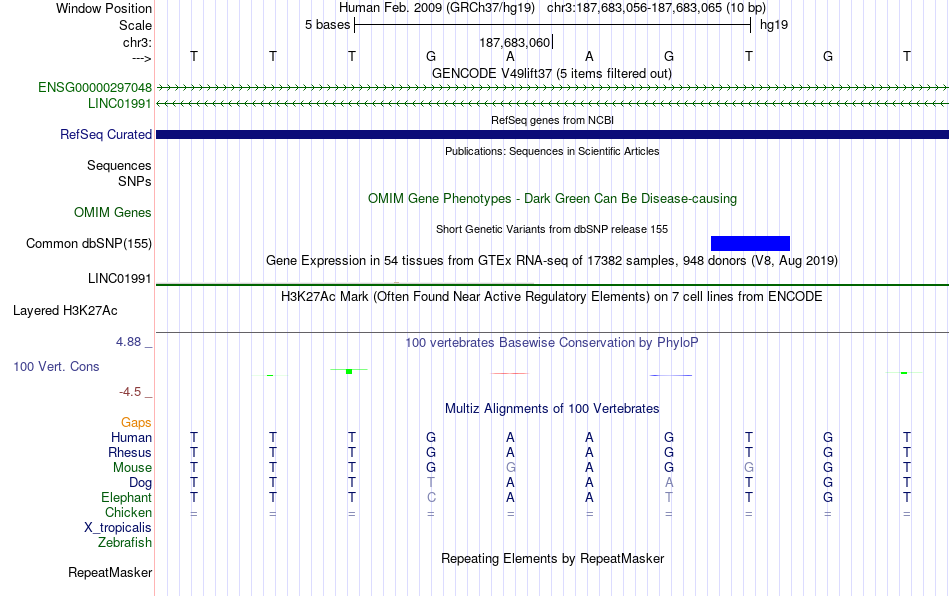Image resolution: width=950 pixels, height=596 pixels.
Task: Click LINC01991 label in the GTEx track
Action: 119,279
